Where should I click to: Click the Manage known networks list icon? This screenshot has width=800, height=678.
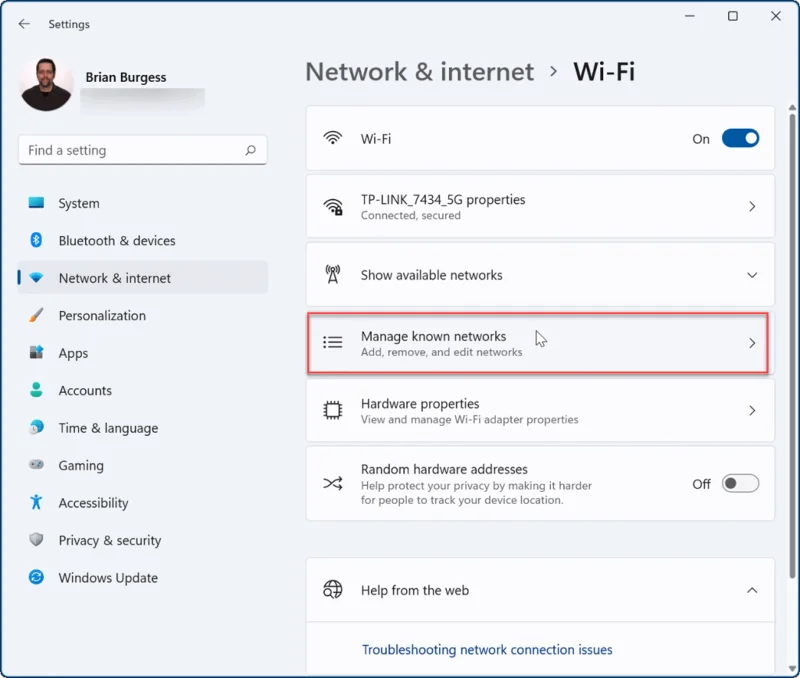[x=333, y=342]
